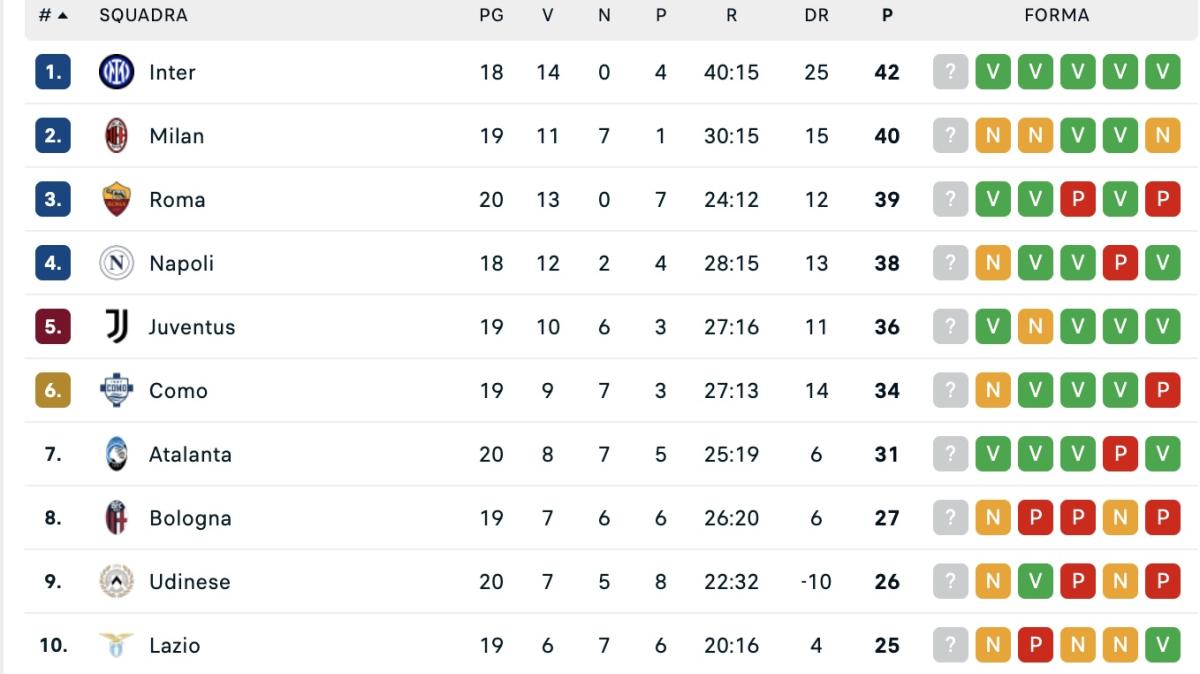Viewport: 1200px width, 674px height.
Task: Click the Inter club crest
Action: (x=117, y=72)
